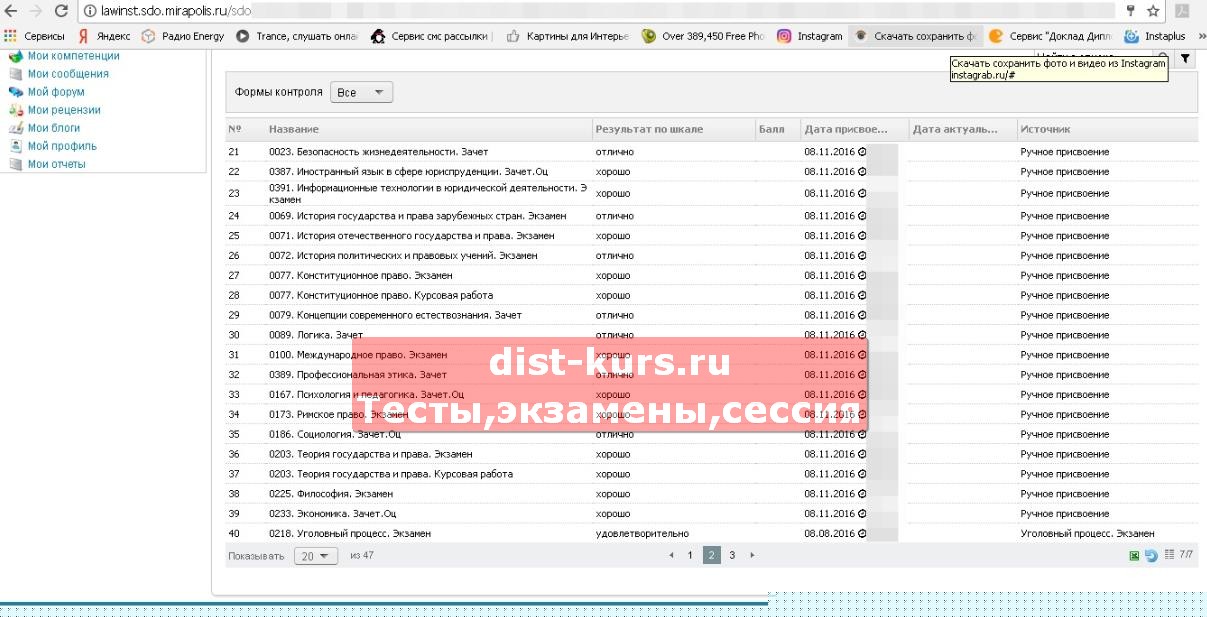Open the Яндекс bookmark
Viewport: 1207px width, 617px height.
click(104, 36)
